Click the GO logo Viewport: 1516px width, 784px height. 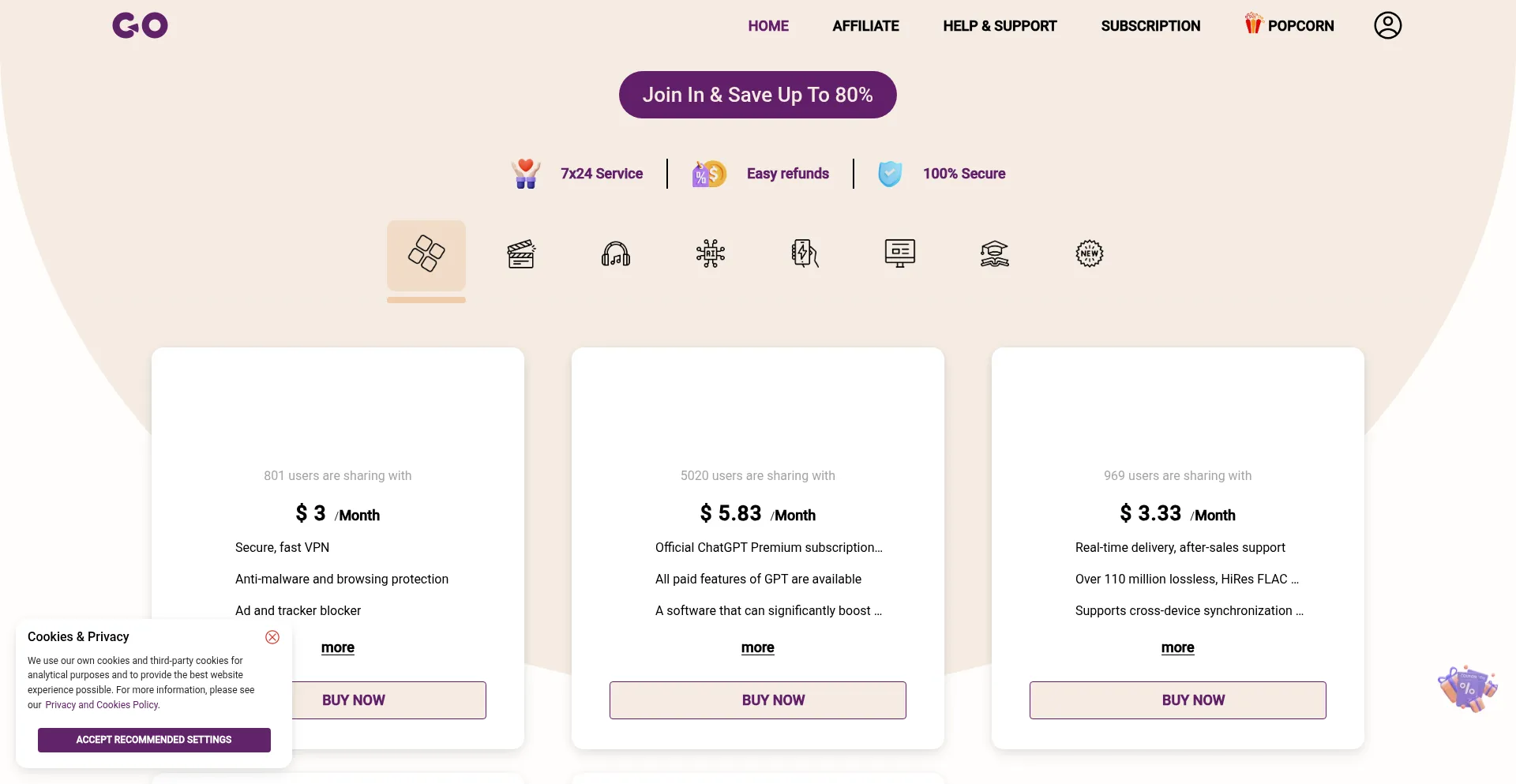(x=141, y=25)
